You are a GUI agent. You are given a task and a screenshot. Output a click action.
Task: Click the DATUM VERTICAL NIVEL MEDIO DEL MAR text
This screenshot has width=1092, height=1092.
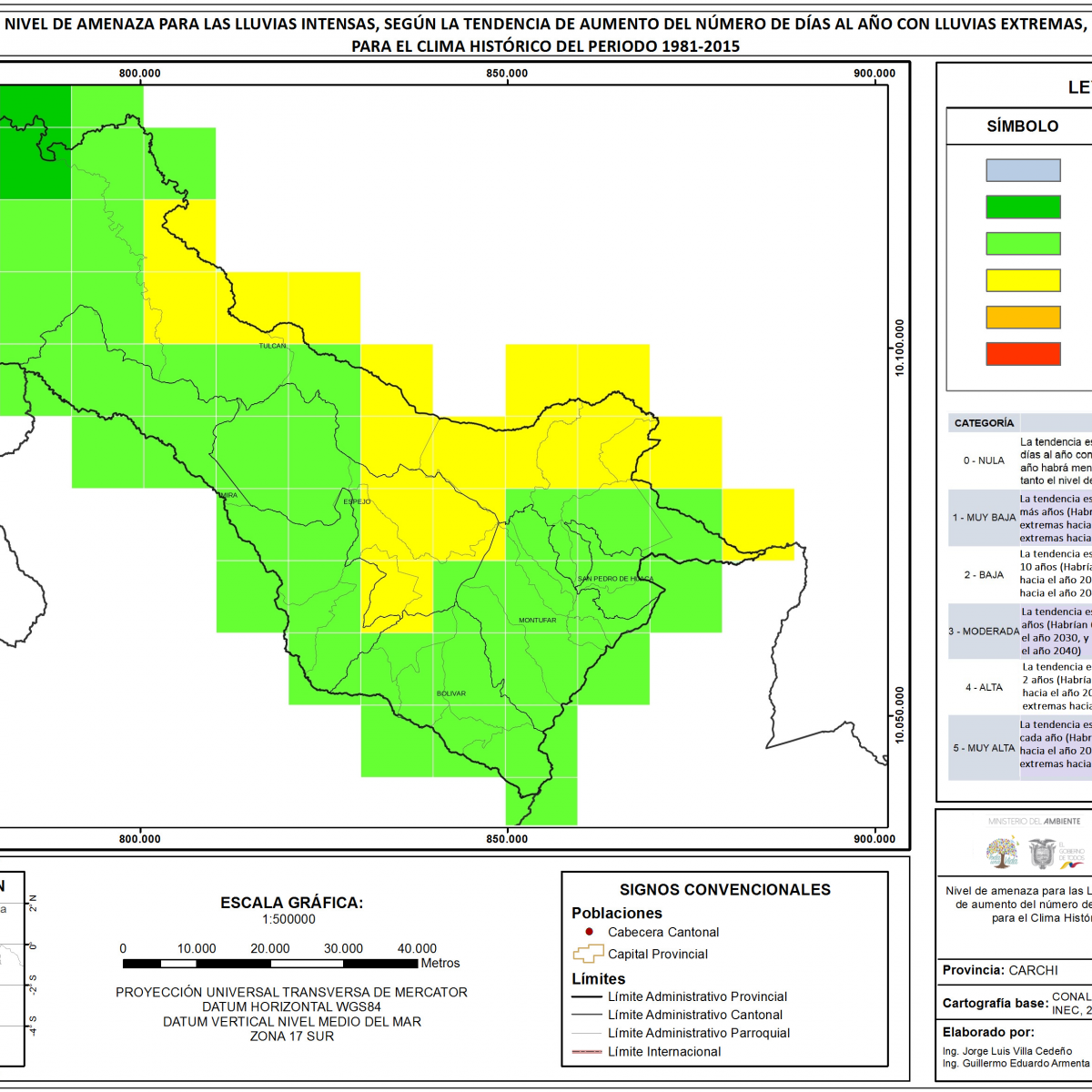coord(292,1022)
